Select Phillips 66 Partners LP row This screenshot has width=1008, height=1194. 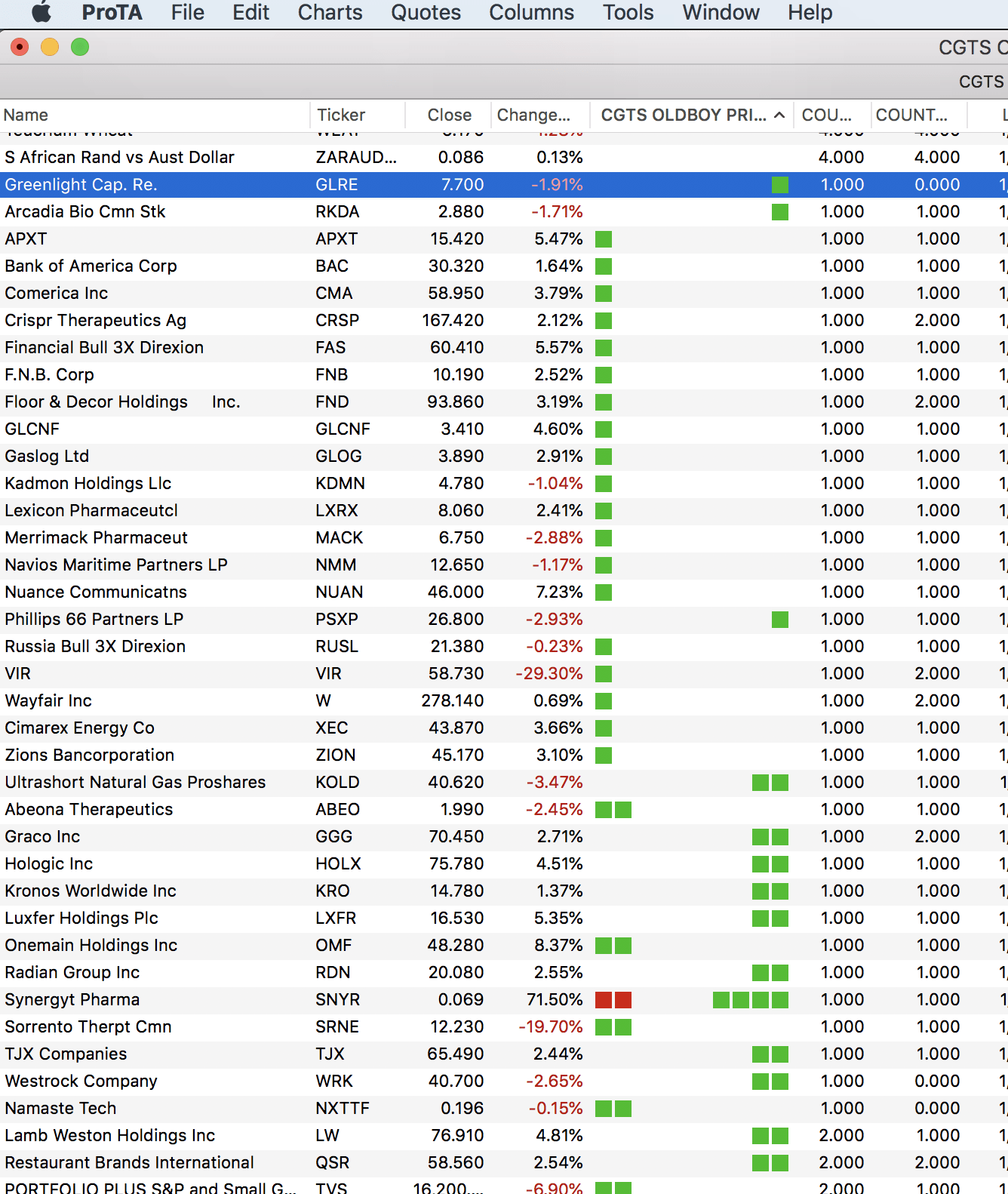pyautogui.click(x=504, y=620)
